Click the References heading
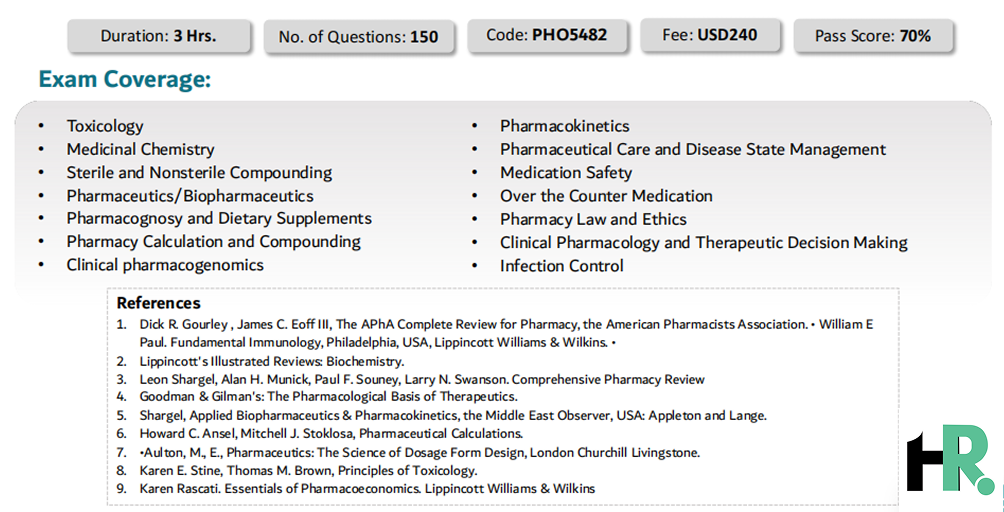The image size is (1004, 512). click(x=158, y=303)
